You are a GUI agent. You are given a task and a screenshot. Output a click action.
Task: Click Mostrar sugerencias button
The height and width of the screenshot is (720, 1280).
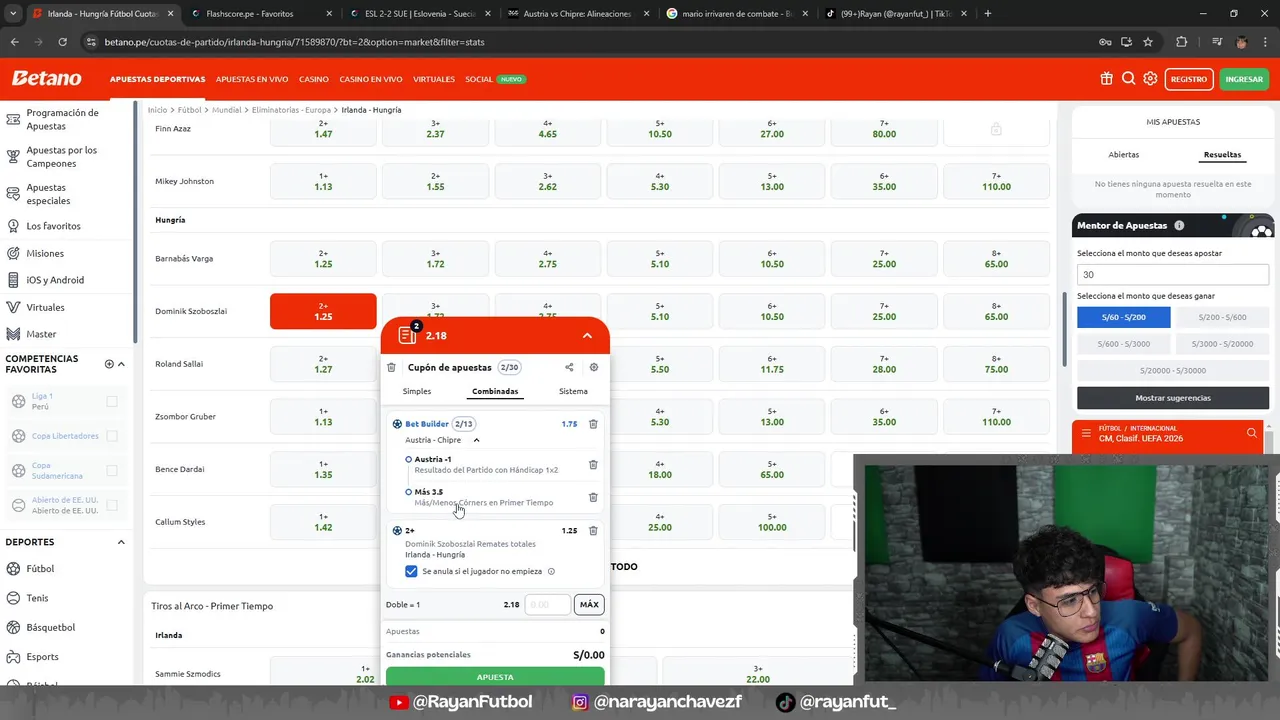pyautogui.click(x=1173, y=398)
